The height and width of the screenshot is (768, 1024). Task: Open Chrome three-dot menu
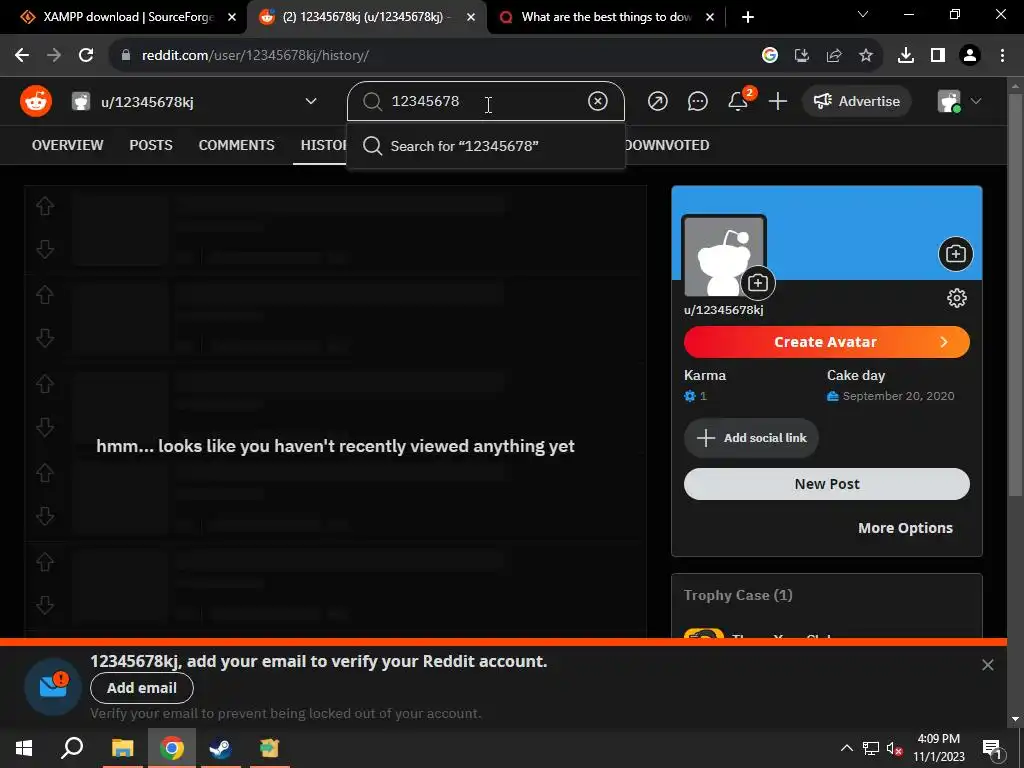click(1002, 56)
